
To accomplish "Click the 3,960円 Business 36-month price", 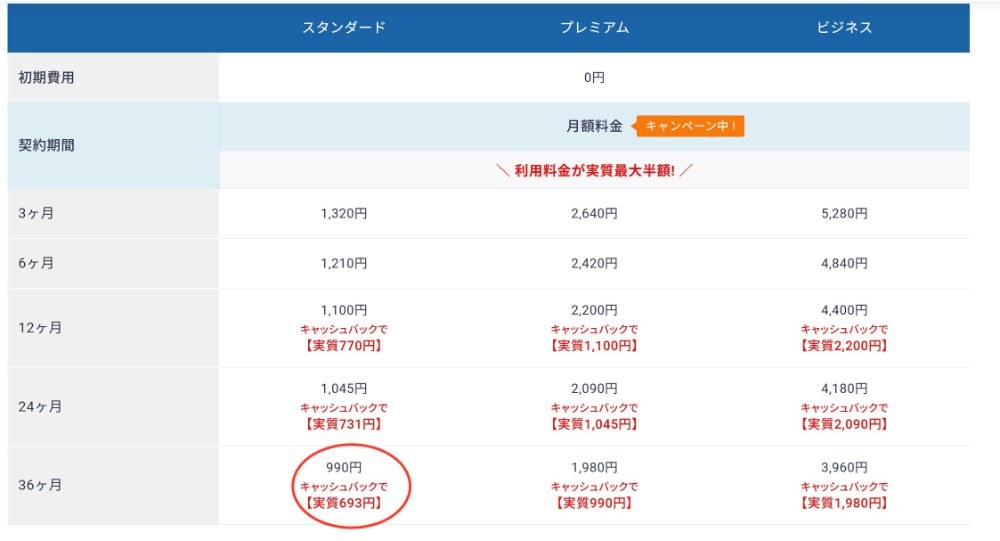I will [844, 468].
